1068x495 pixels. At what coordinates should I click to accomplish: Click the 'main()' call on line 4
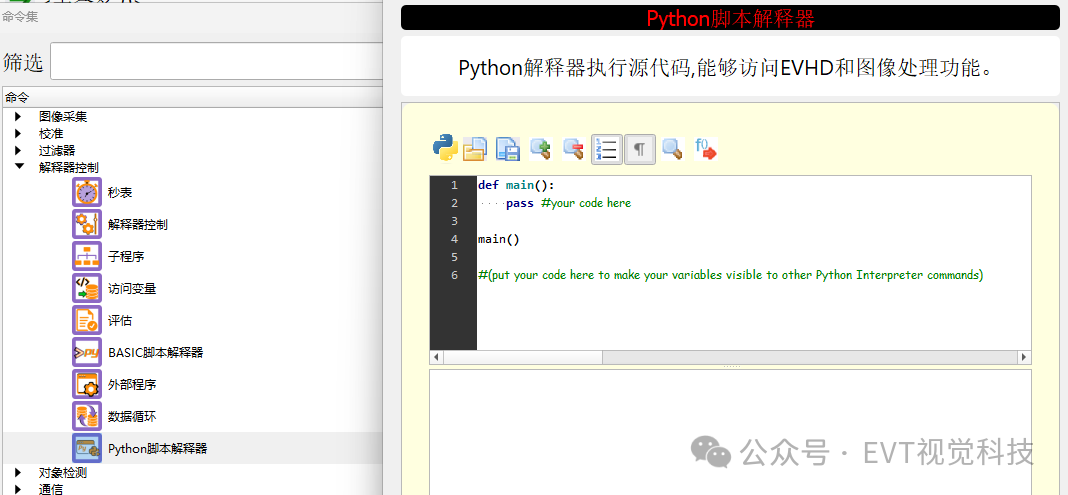tap(499, 239)
